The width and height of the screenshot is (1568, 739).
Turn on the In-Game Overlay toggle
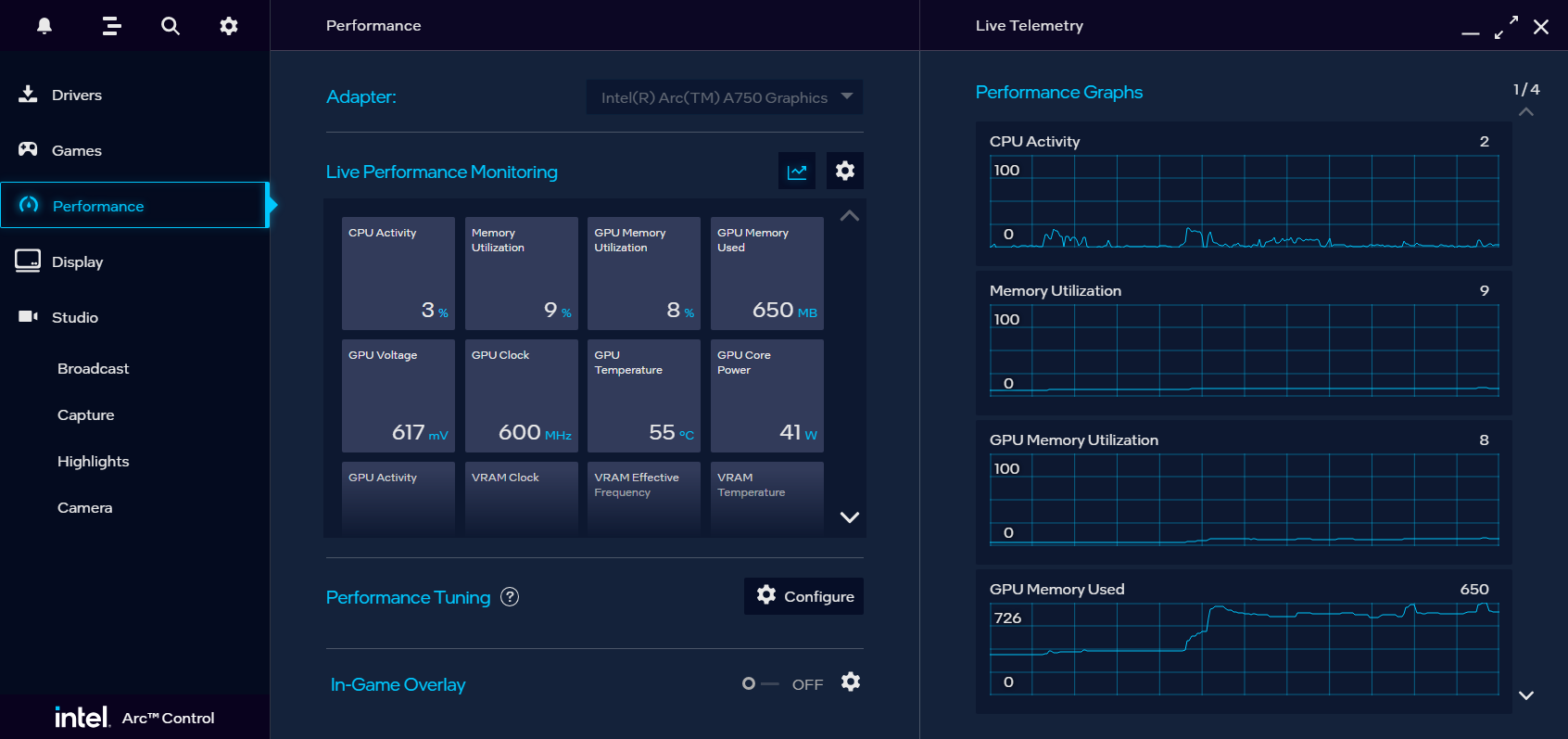click(x=760, y=684)
